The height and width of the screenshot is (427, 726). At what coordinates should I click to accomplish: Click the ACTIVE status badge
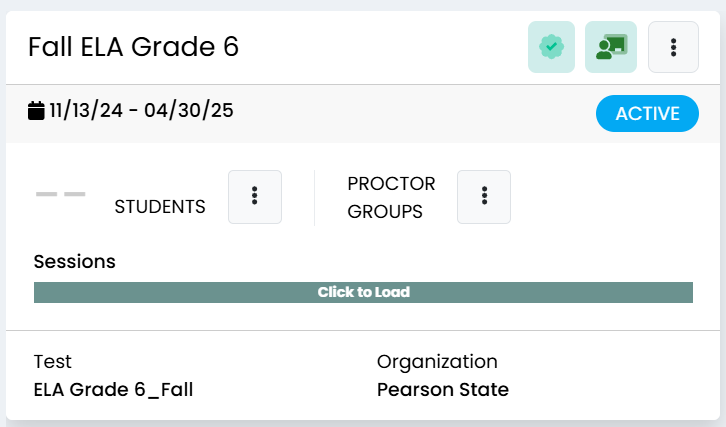[x=647, y=113]
